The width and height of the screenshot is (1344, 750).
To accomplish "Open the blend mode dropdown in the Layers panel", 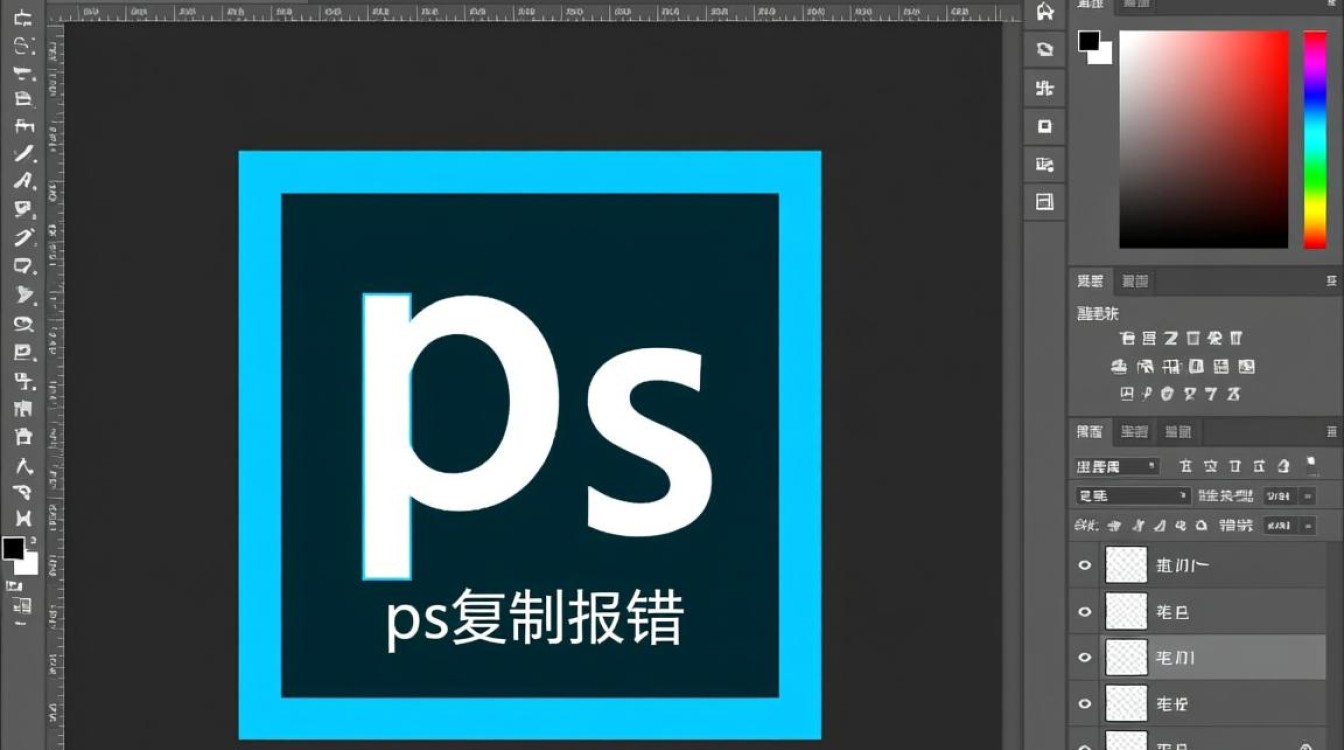I will [x=1132, y=496].
